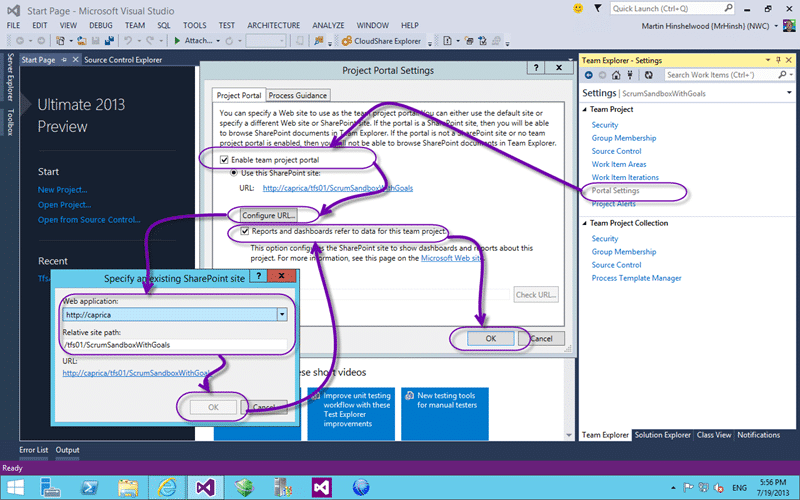Open Work Item Iterations link

tap(625, 177)
